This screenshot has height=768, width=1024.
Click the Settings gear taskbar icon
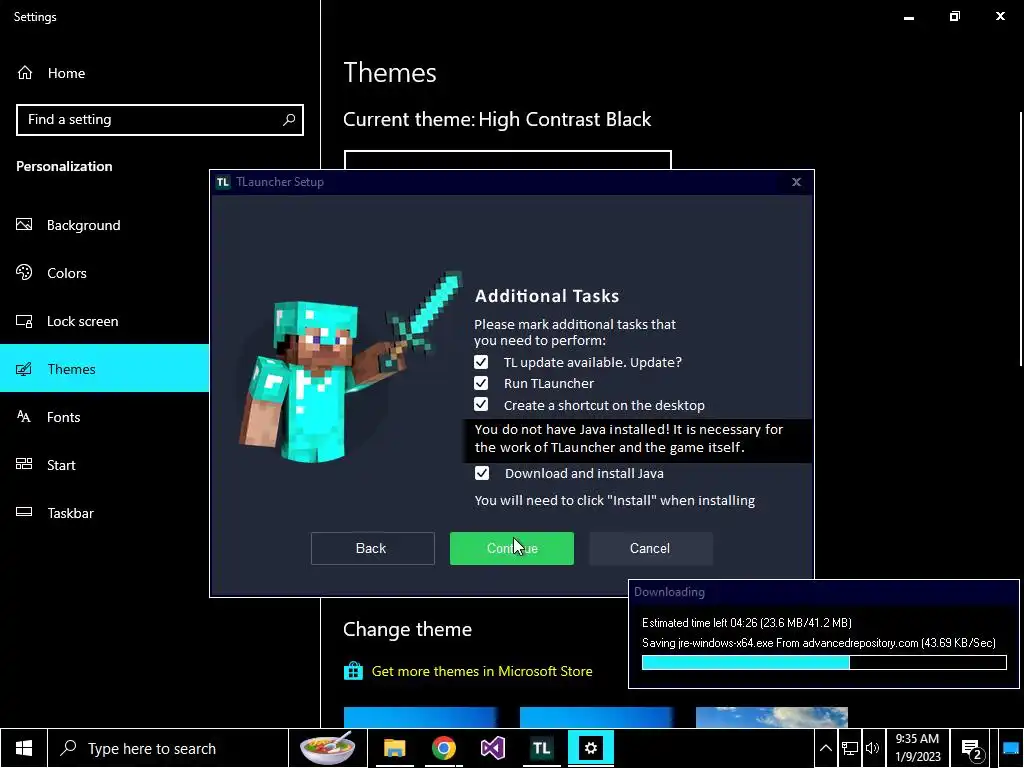pyautogui.click(x=590, y=748)
